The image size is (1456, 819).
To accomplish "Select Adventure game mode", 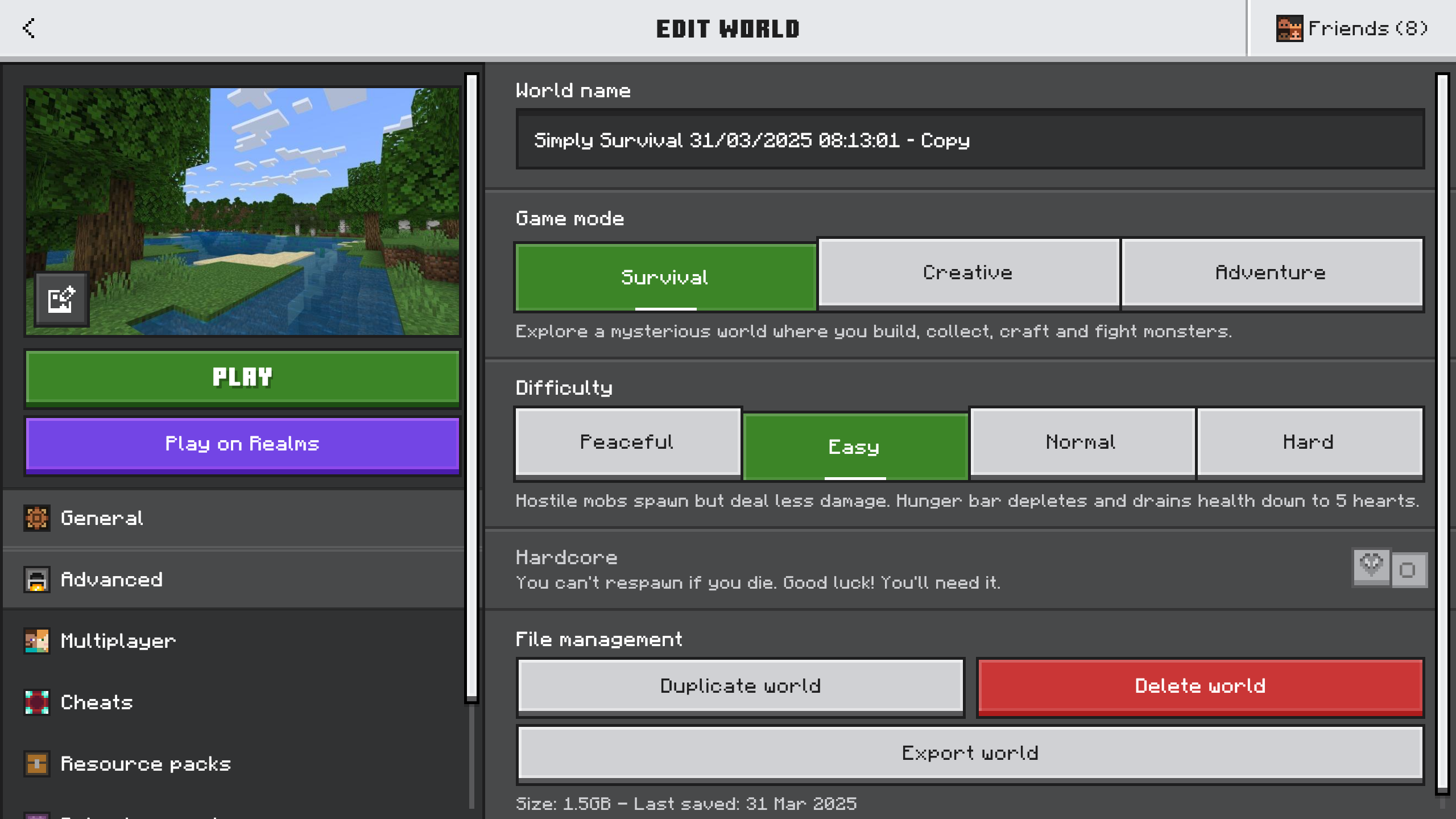I will tap(1271, 273).
